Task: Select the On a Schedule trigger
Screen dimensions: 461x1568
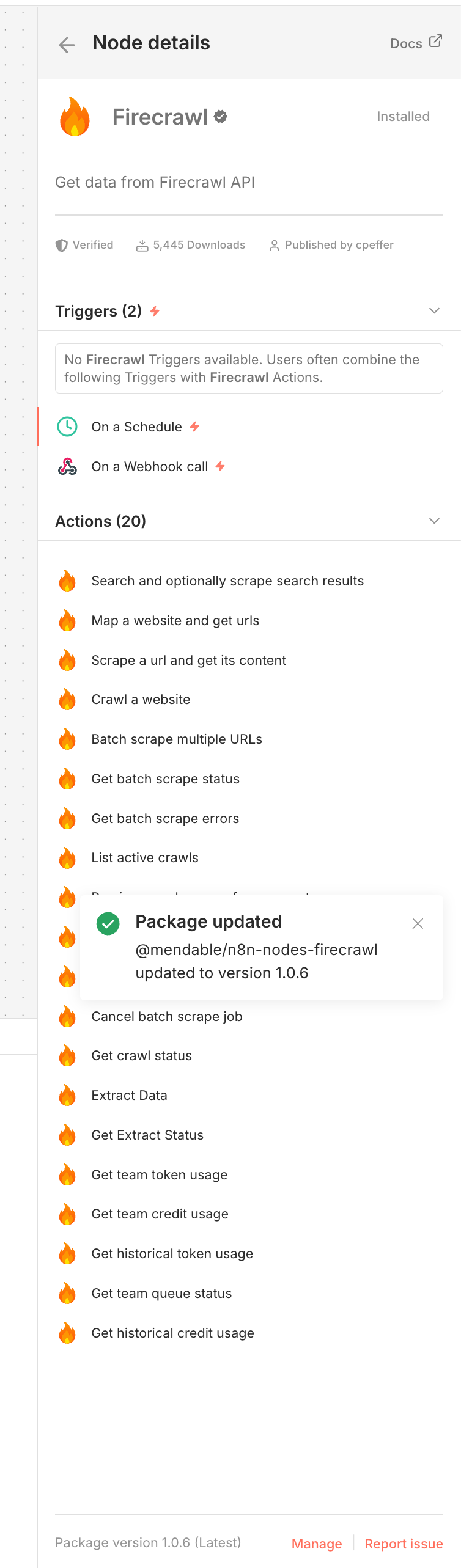Action: point(136,427)
